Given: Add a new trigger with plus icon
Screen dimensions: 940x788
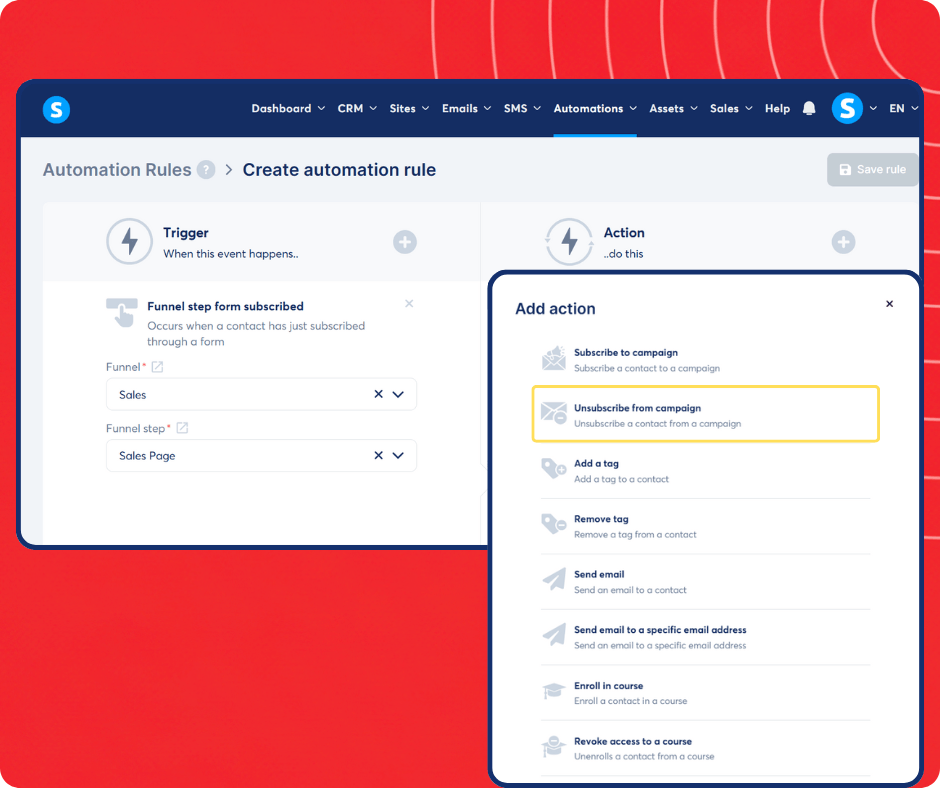Looking at the screenshot, I should pyautogui.click(x=405, y=242).
